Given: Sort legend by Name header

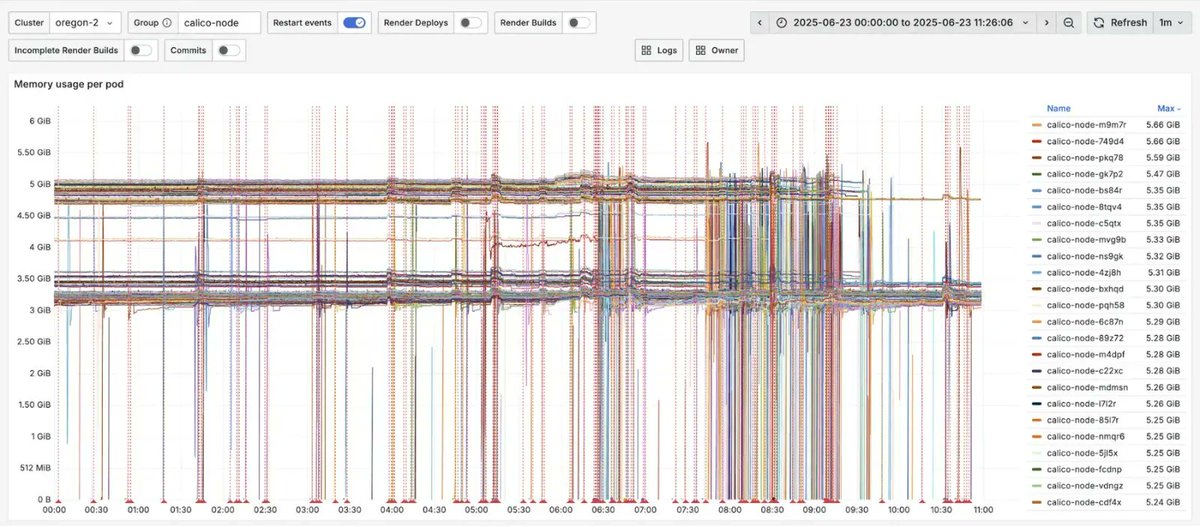Looking at the screenshot, I should [1059, 108].
